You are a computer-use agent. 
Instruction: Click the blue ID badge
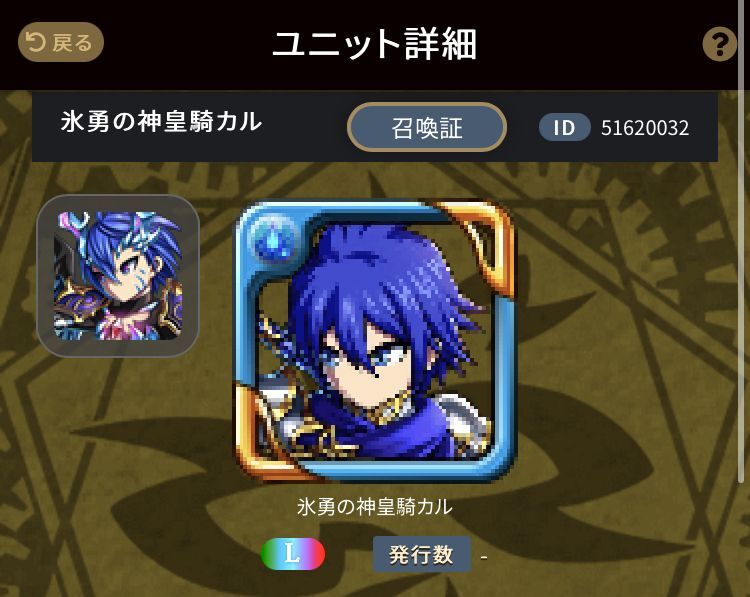point(564,127)
